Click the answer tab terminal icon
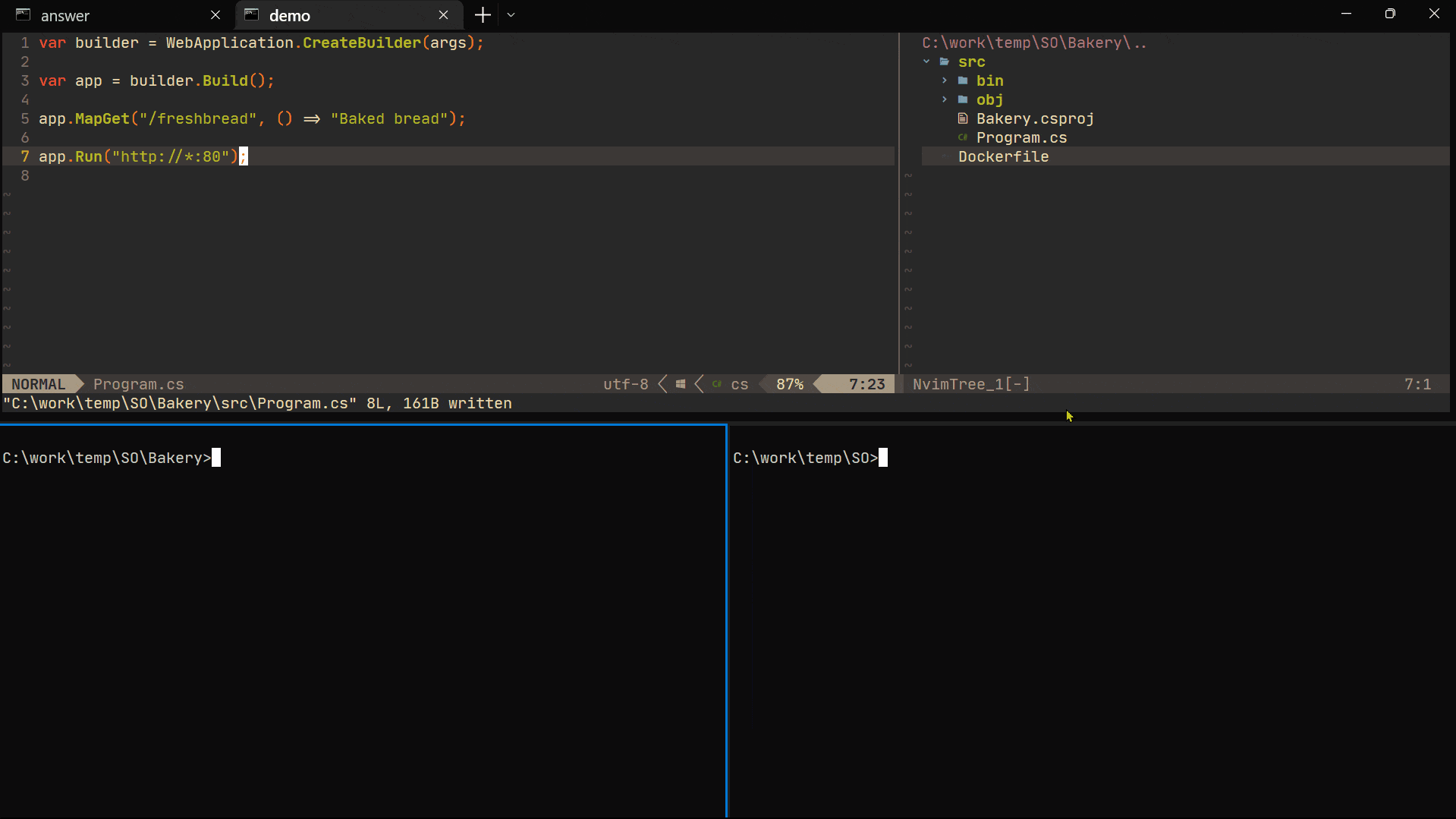This screenshot has height=819, width=1456. [24, 14]
